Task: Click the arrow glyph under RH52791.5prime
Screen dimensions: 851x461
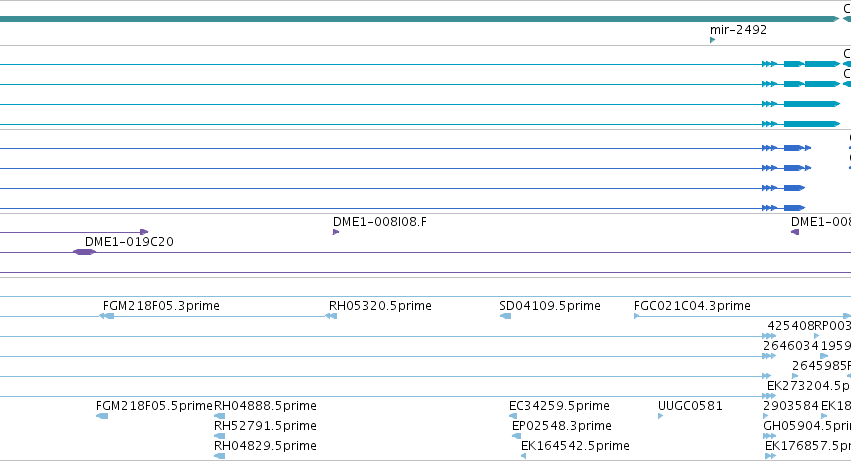Action: pyautogui.click(x=219, y=436)
